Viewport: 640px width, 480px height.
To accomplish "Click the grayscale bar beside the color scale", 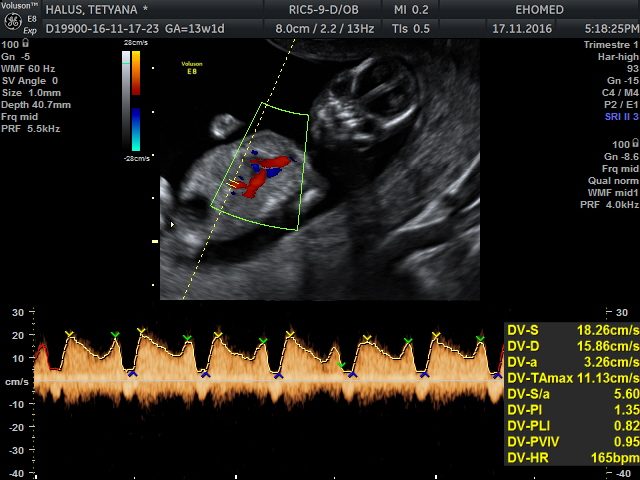I will (126, 100).
